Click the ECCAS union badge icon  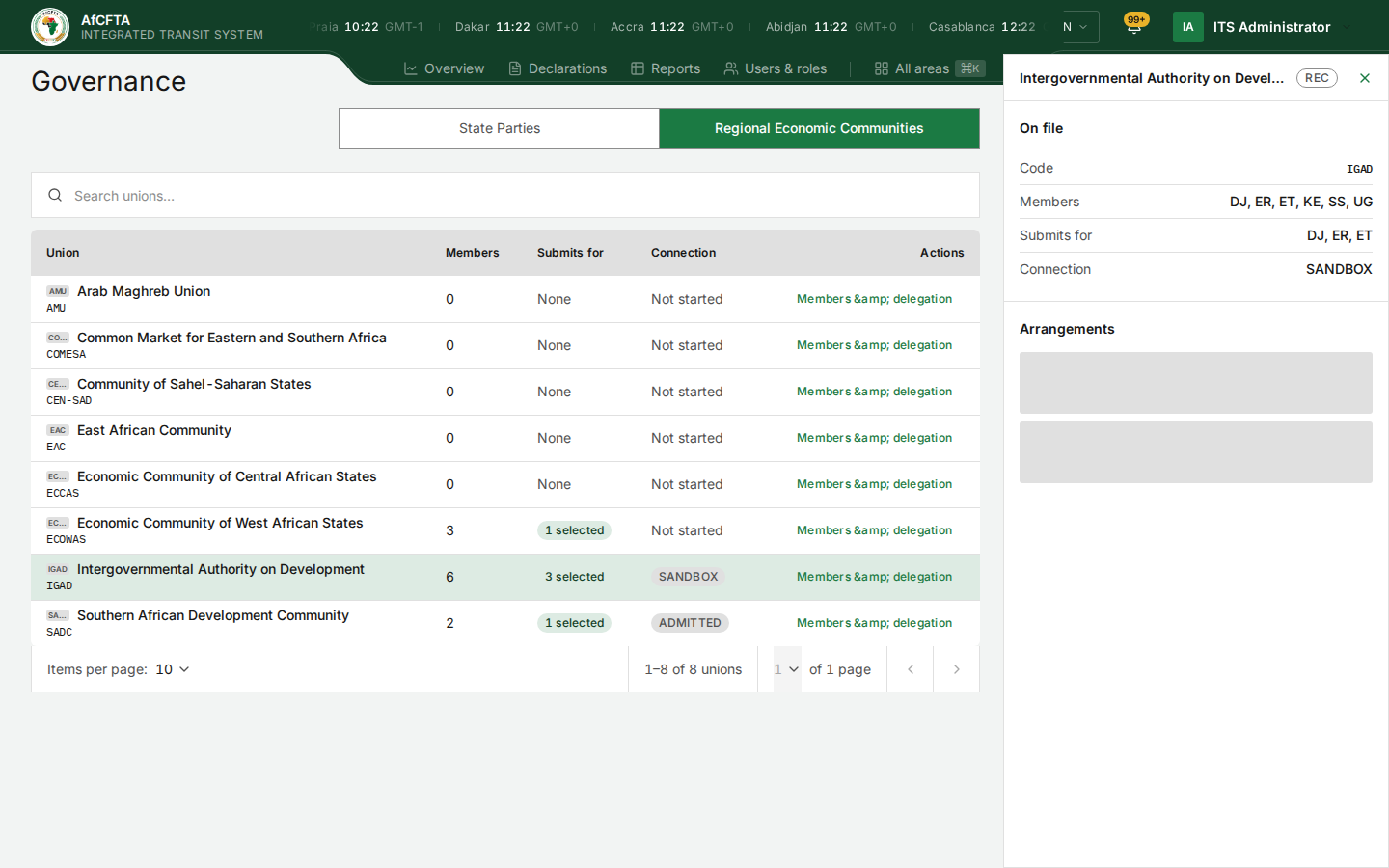(x=58, y=476)
